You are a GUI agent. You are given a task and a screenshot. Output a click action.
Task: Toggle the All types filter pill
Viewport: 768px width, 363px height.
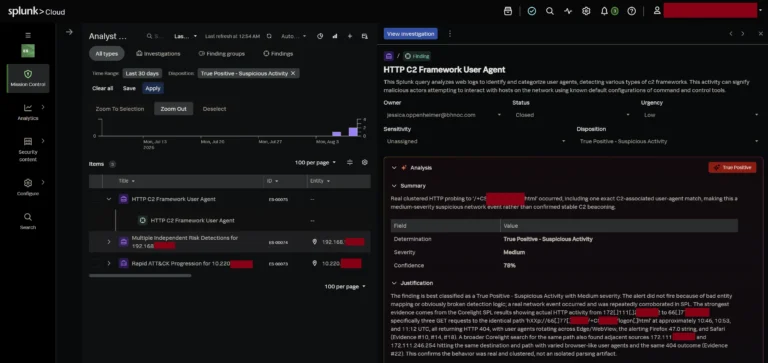[107, 53]
